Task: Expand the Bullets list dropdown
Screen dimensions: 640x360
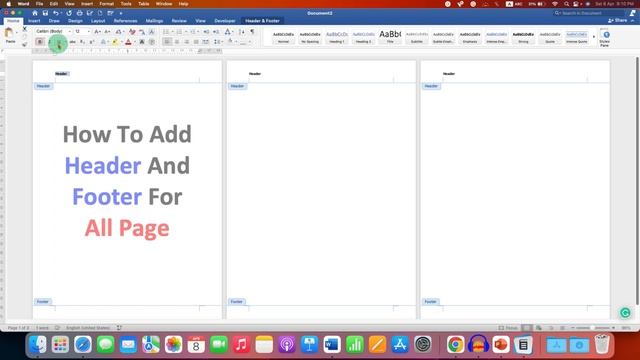Action: (172, 31)
